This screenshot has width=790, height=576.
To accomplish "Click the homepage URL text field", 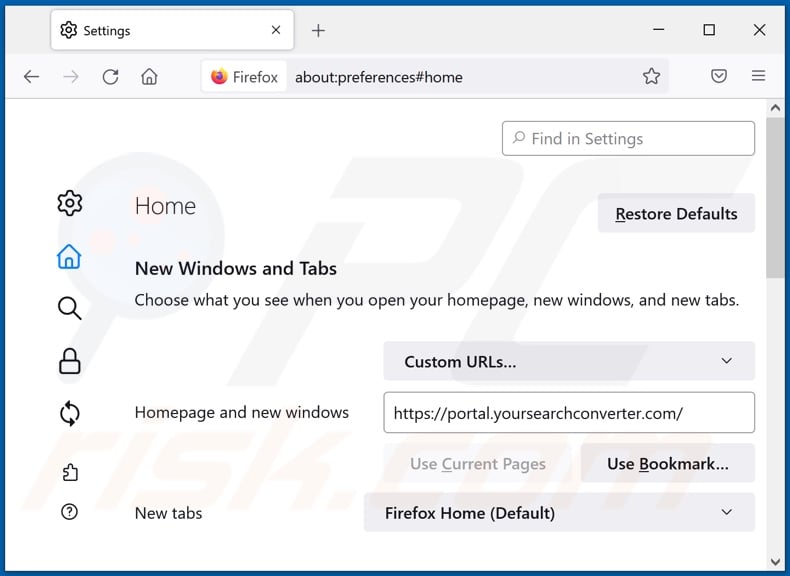I will pos(569,413).
